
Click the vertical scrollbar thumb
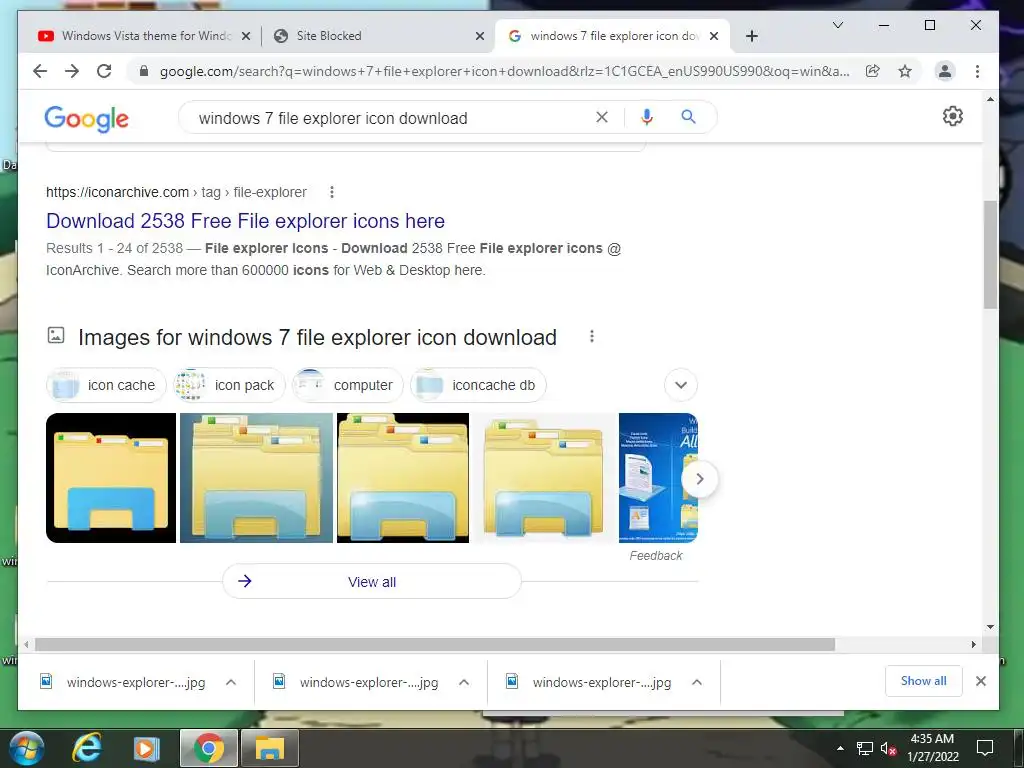[990, 255]
